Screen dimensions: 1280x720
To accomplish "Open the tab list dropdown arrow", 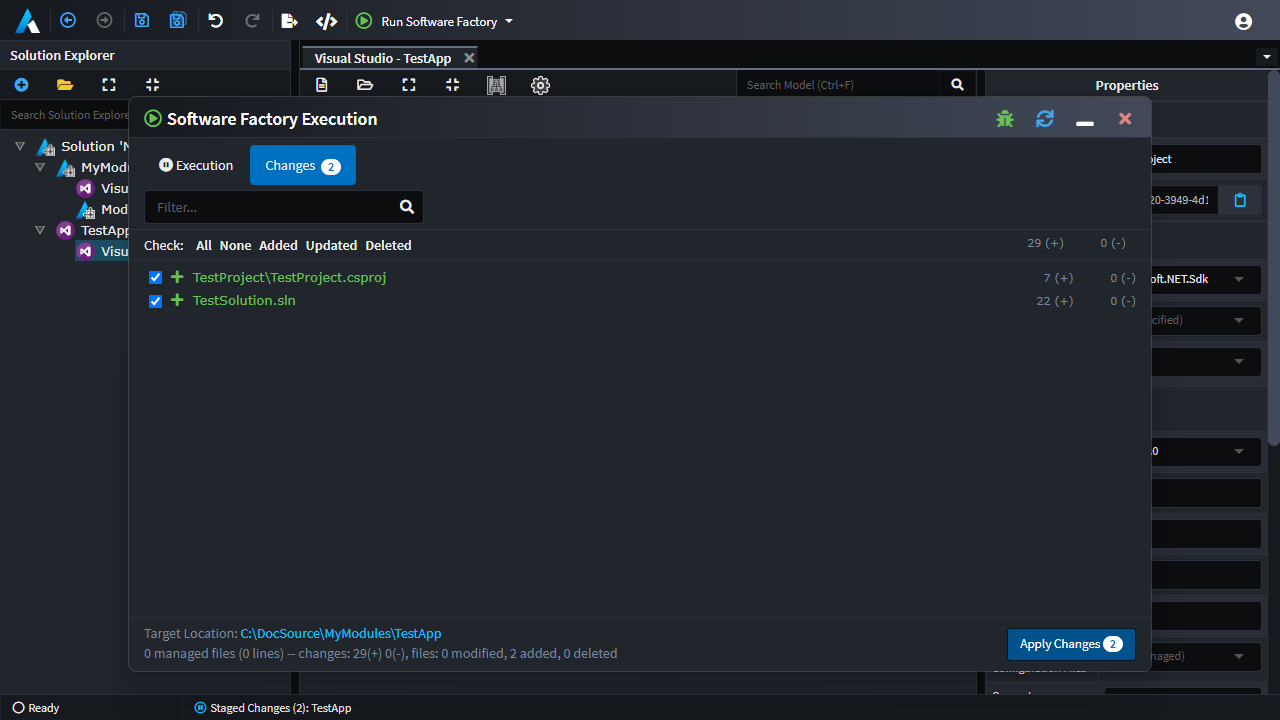I will (1267, 57).
